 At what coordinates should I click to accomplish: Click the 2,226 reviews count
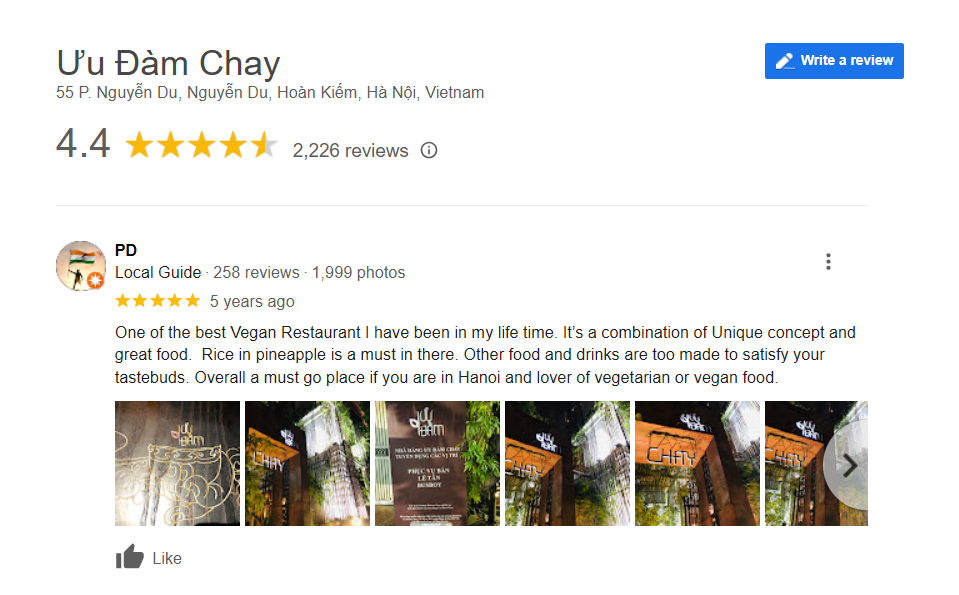point(350,150)
